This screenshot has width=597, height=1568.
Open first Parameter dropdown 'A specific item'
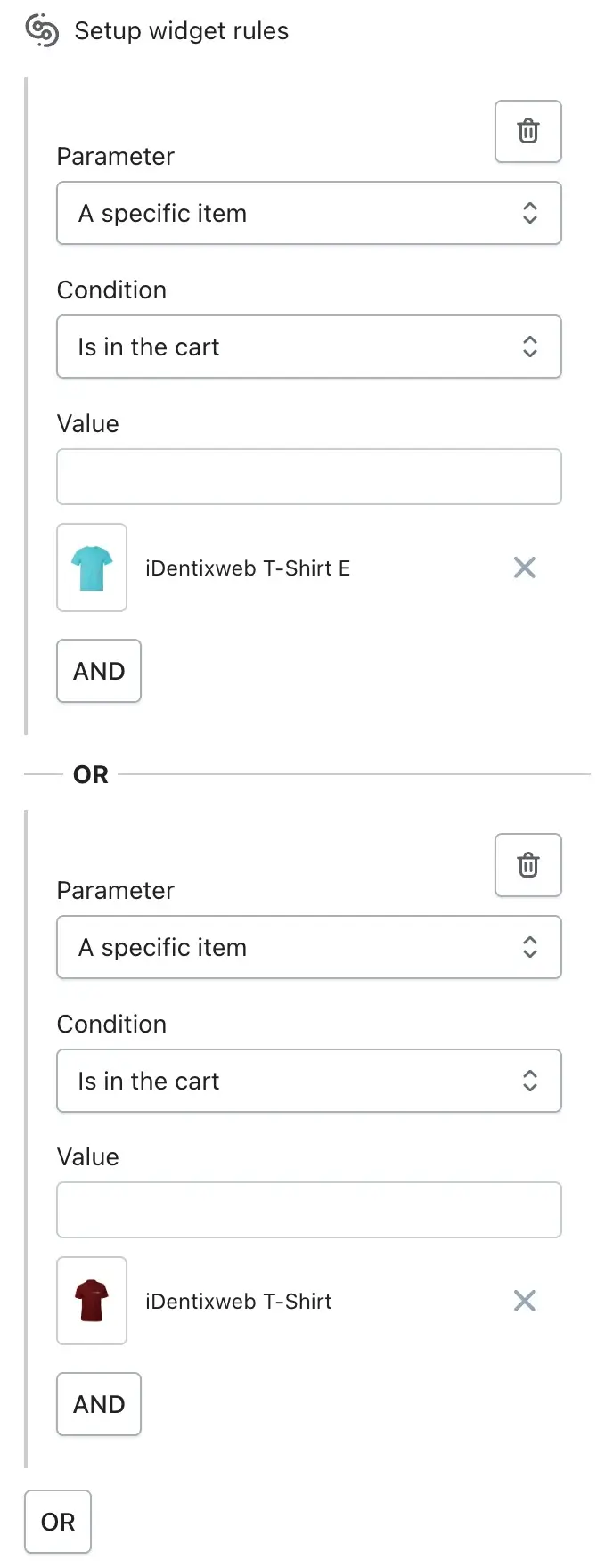(x=309, y=213)
